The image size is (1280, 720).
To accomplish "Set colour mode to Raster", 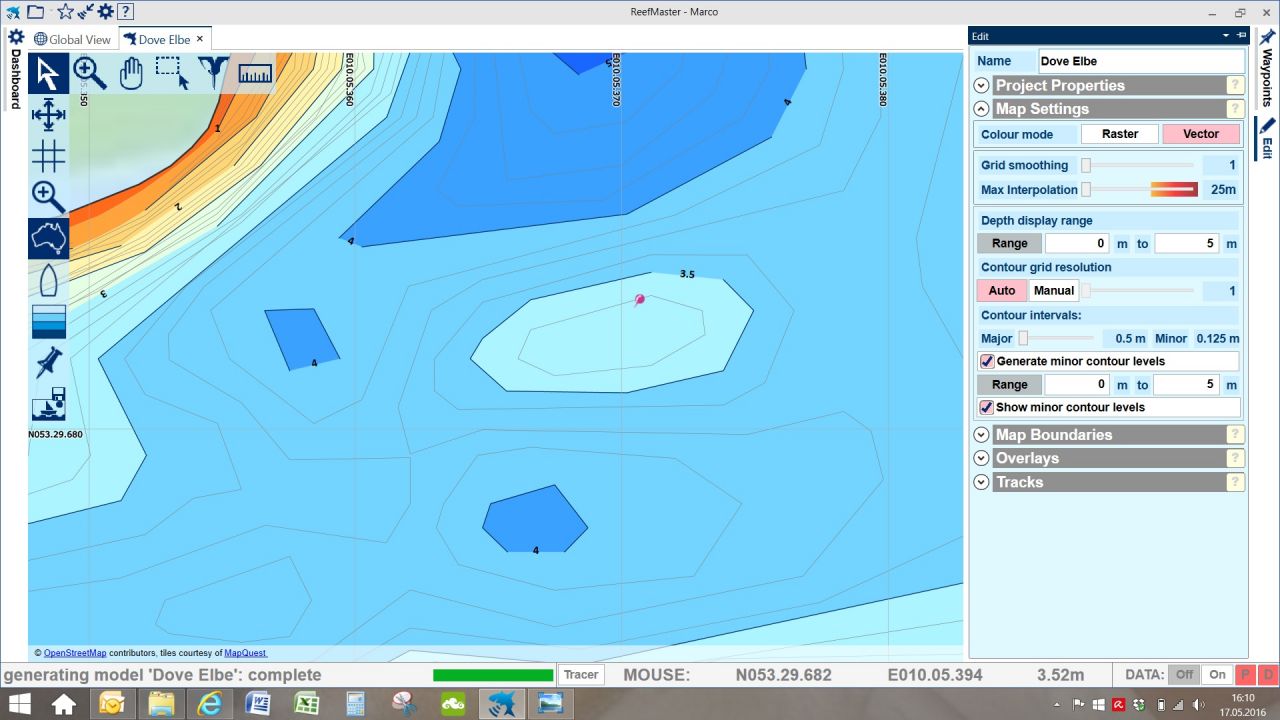I will (x=1119, y=134).
